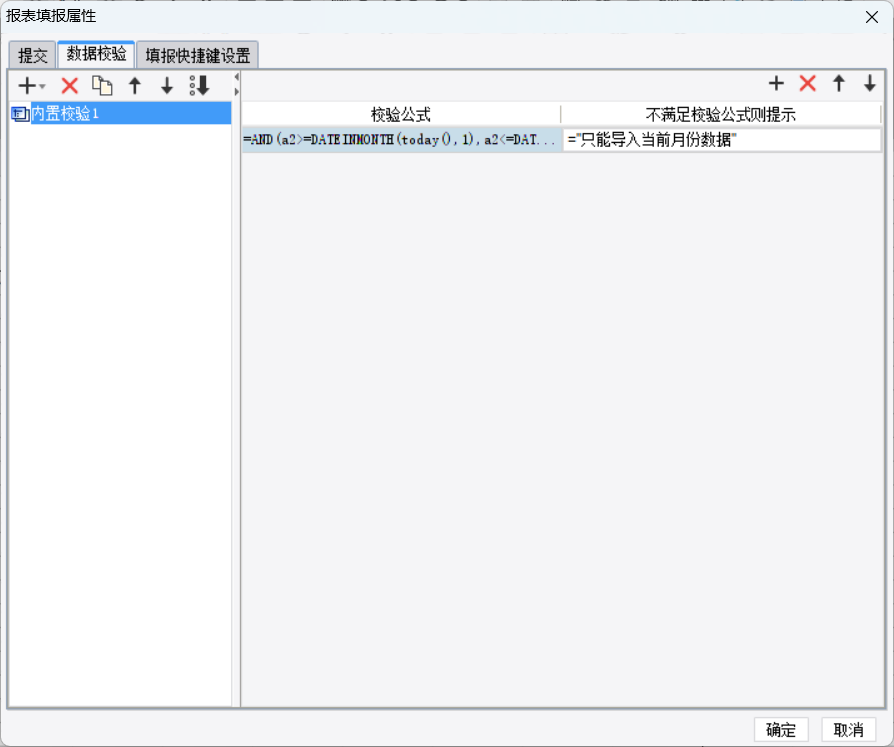Screen dimensions: 894x747
Task: Close the 报表填报属性 dialog
Action: point(872,17)
